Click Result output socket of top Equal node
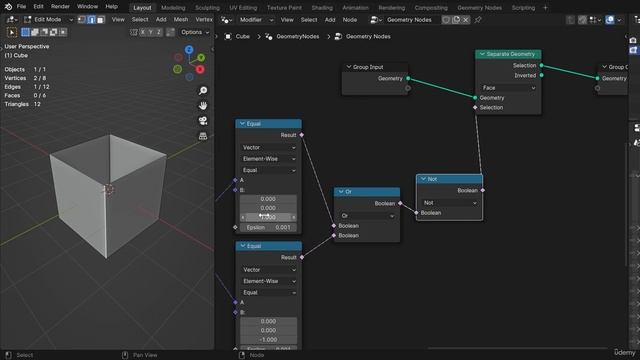This screenshot has height=360, width=640. [x=302, y=135]
